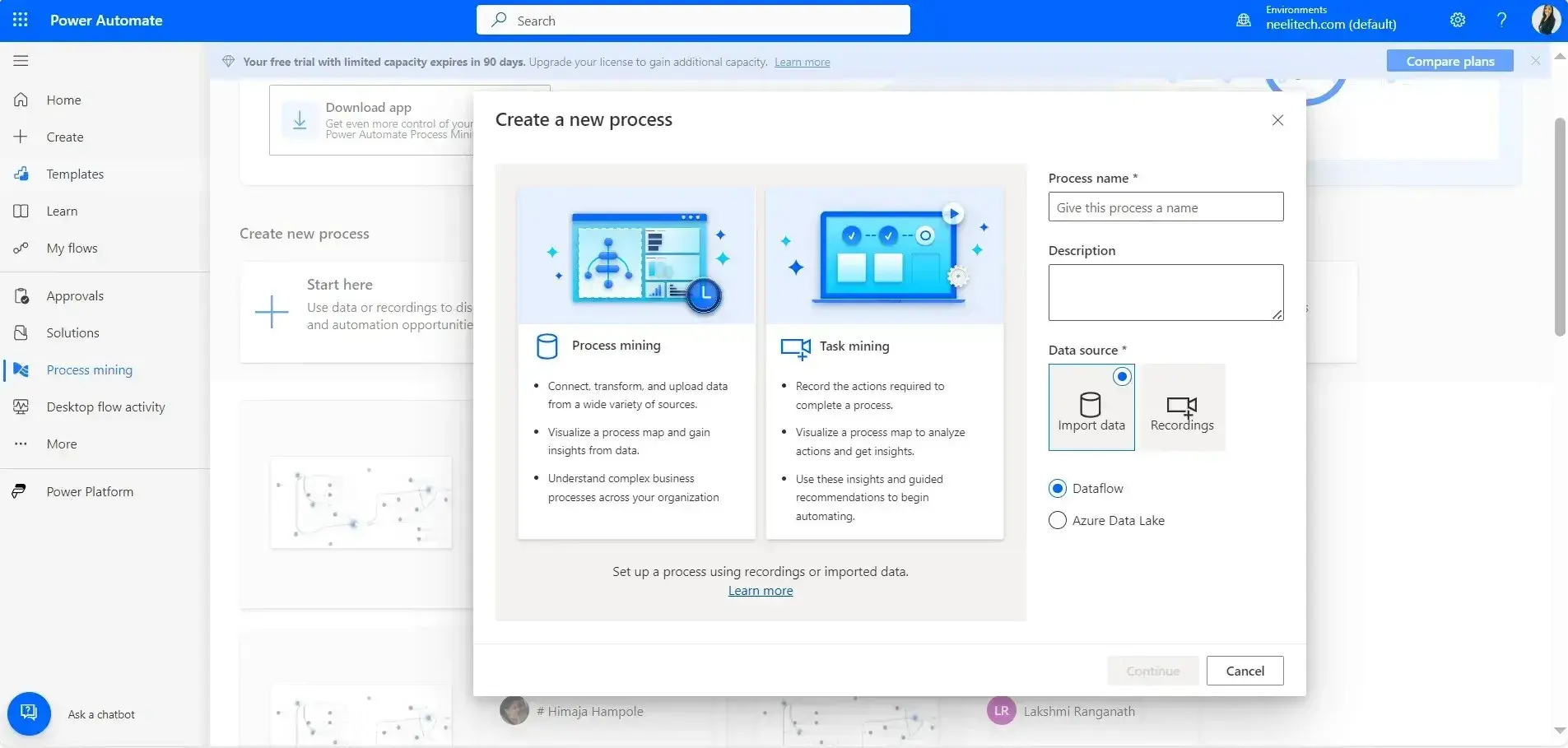The width and height of the screenshot is (1568, 748).
Task: Click the Lakshmi Ranganath LR avatar
Action: [x=1001, y=711]
